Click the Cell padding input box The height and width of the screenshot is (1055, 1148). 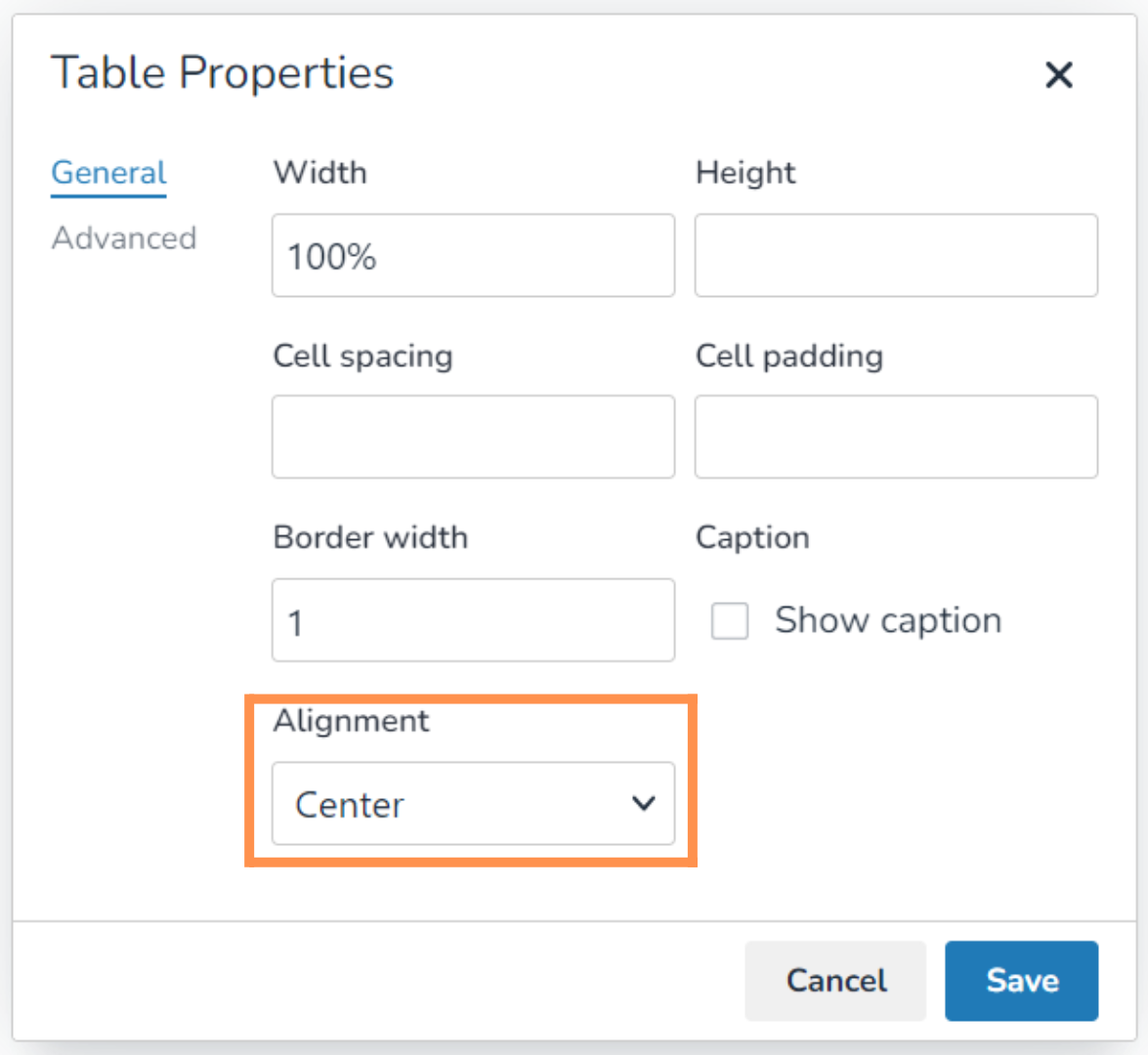point(896,437)
